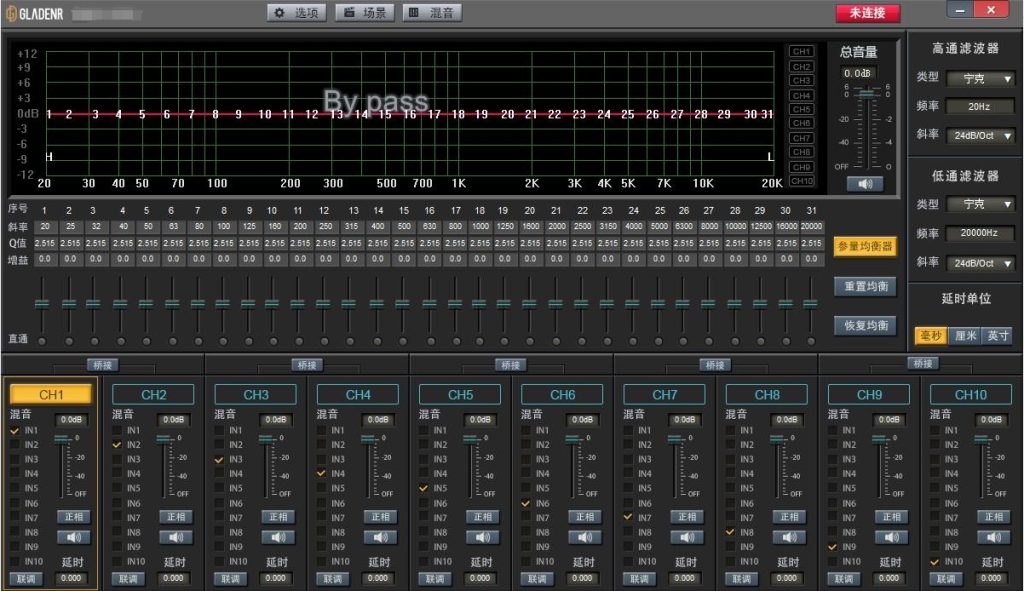This screenshot has height=591, width=1024.
Task: Uncheck IN5 input in CH5 mixer
Action: tap(423, 488)
